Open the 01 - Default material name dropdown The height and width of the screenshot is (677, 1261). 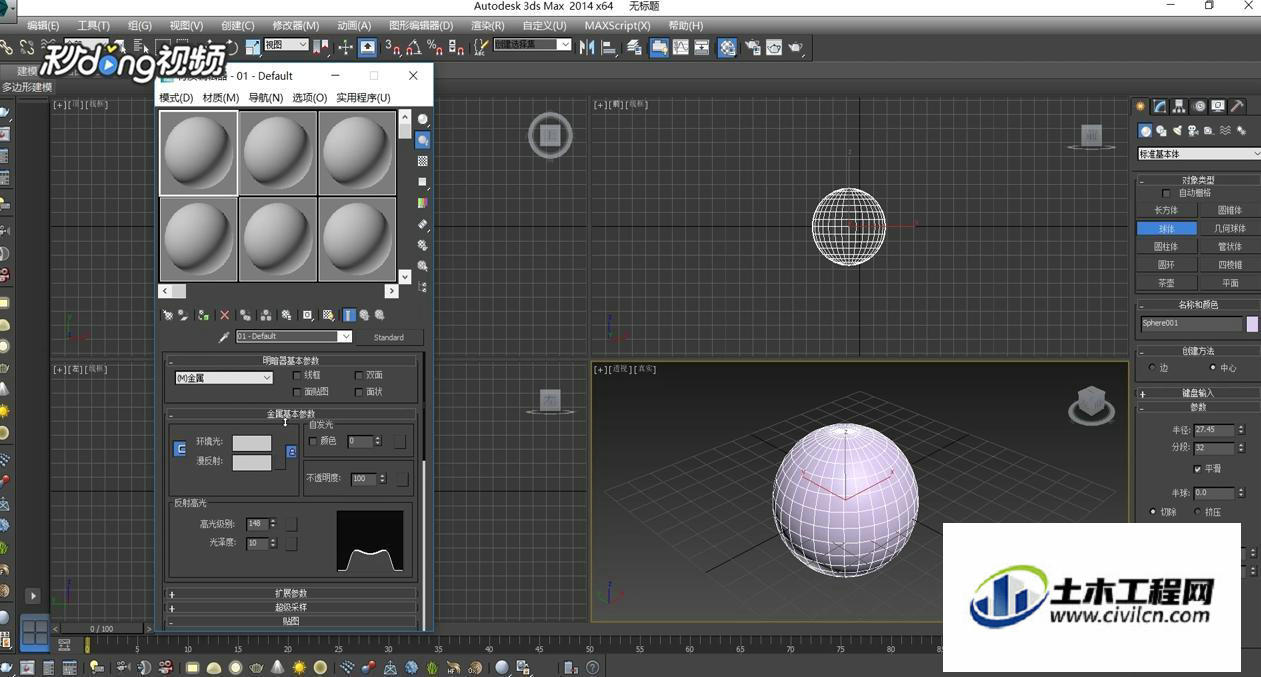coord(294,337)
